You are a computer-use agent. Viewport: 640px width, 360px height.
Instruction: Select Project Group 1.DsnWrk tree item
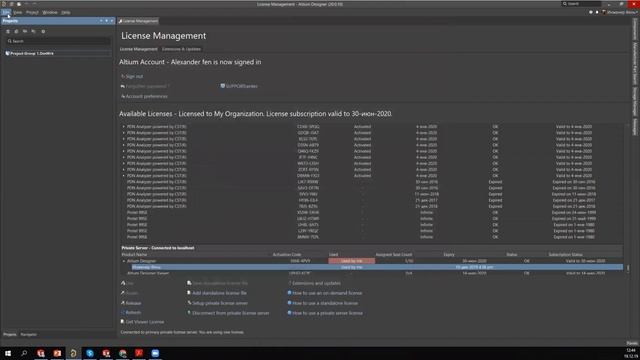tap(32, 53)
